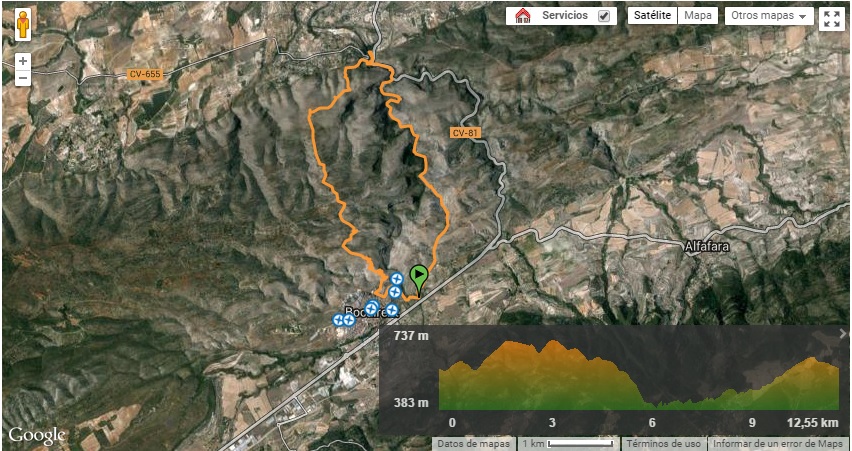The image size is (852, 451).
Task: Select the topmost blue service marker
Action: click(x=397, y=279)
